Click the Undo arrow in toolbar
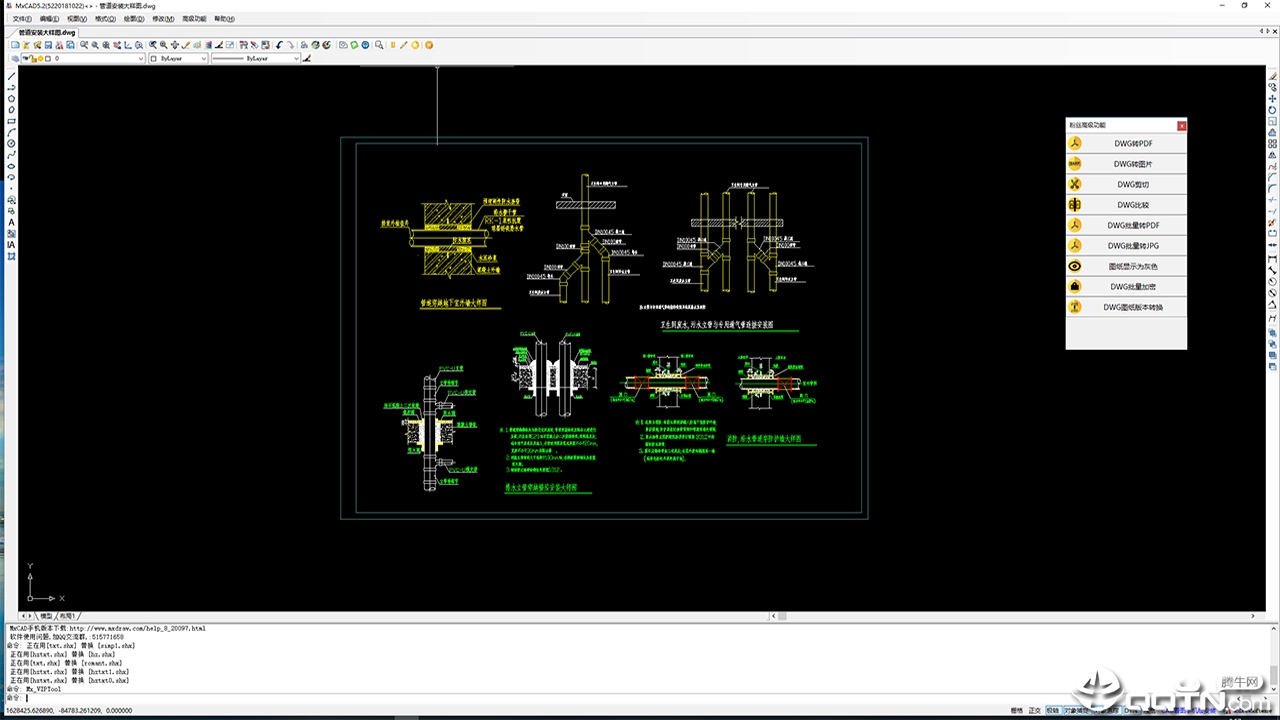1280x720 pixels. click(279, 45)
